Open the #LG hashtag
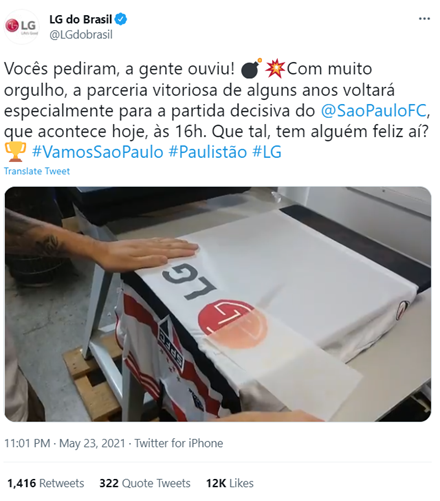The height and width of the screenshot is (501, 440). (x=267, y=152)
